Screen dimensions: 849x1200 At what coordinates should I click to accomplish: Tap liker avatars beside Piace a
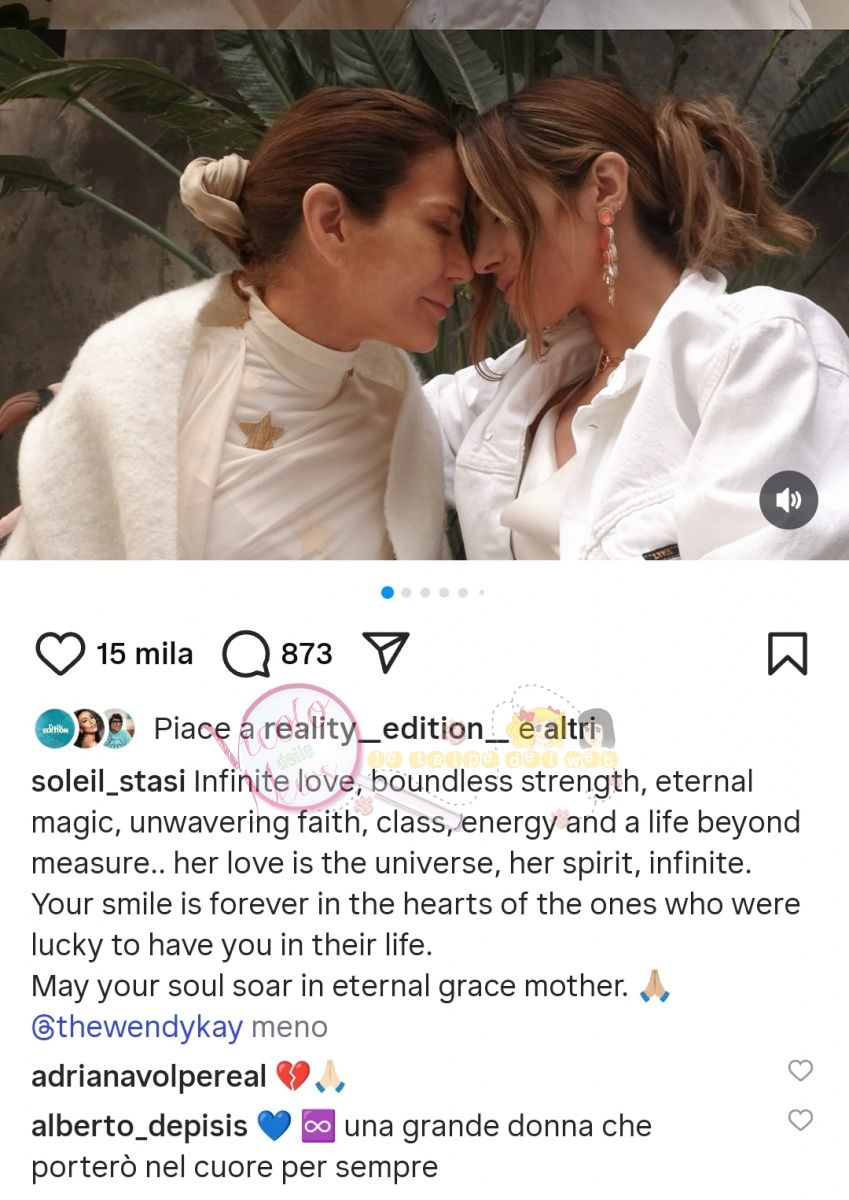pyautogui.click(x=85, y=729)
